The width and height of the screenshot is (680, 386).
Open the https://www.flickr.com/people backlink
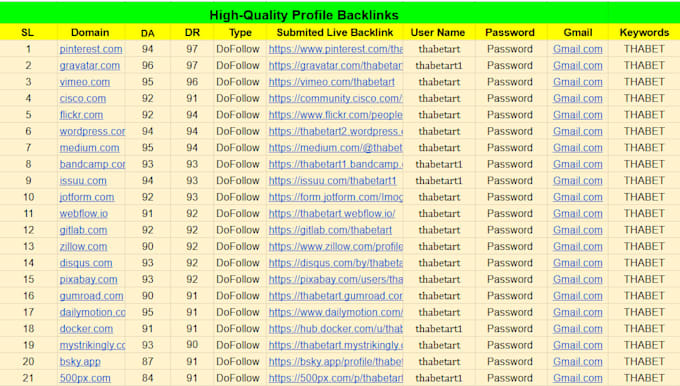tap(336, 115)
